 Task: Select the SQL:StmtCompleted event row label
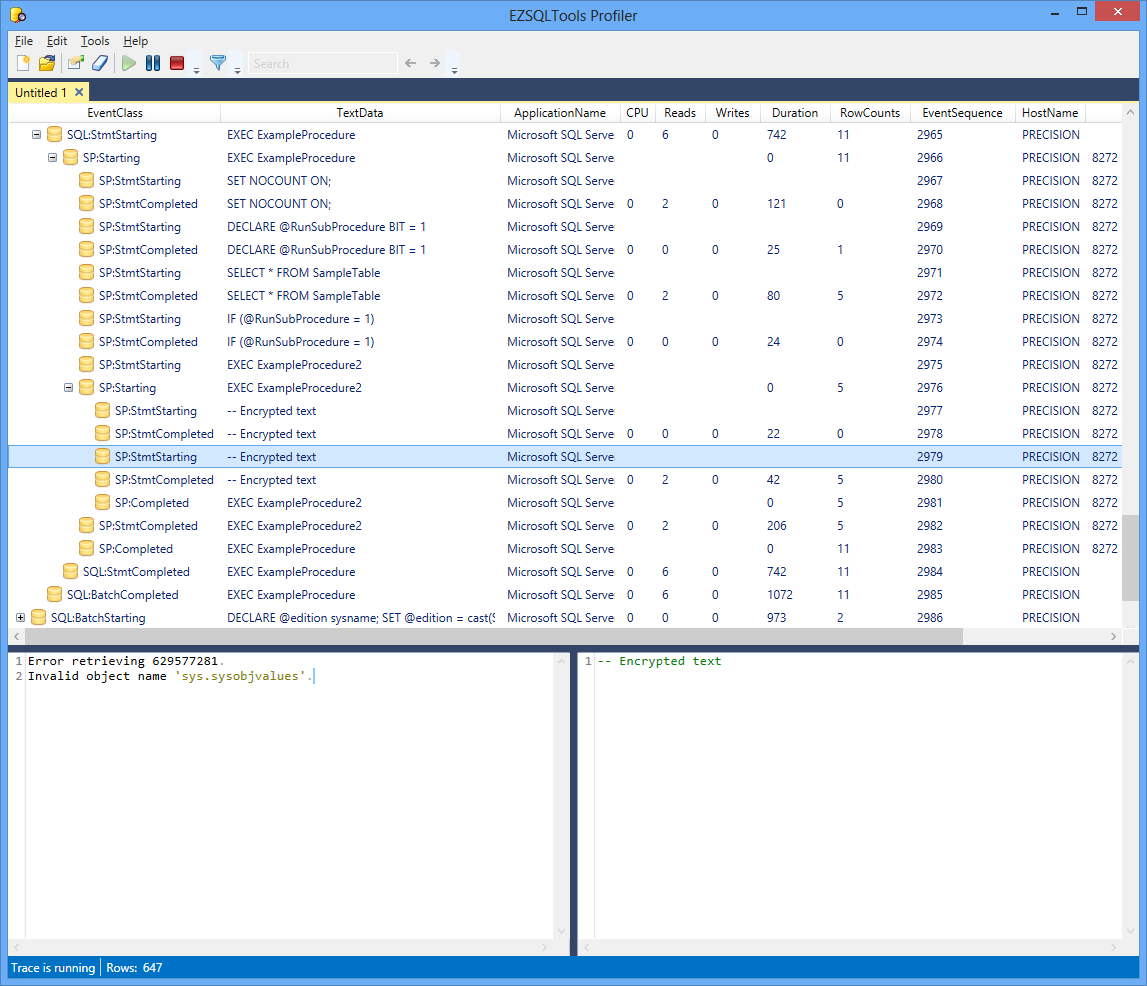tap(136, 571)
